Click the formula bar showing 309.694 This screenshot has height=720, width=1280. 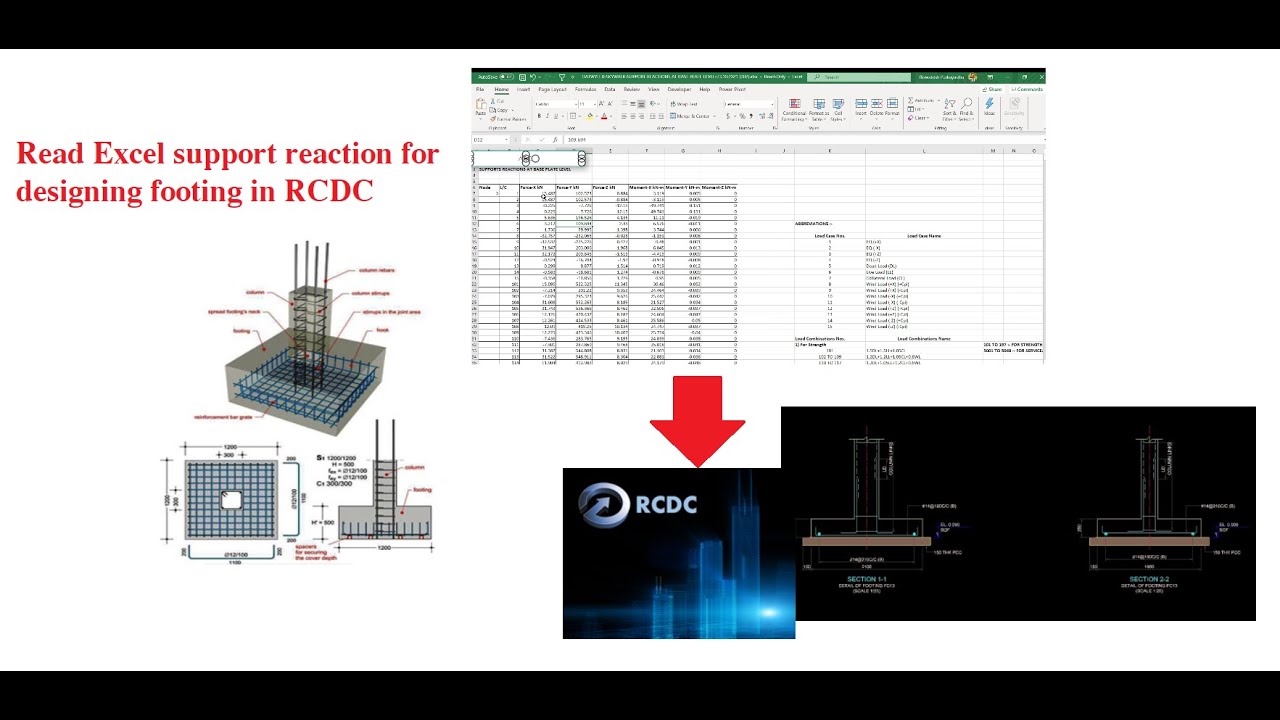805,140
